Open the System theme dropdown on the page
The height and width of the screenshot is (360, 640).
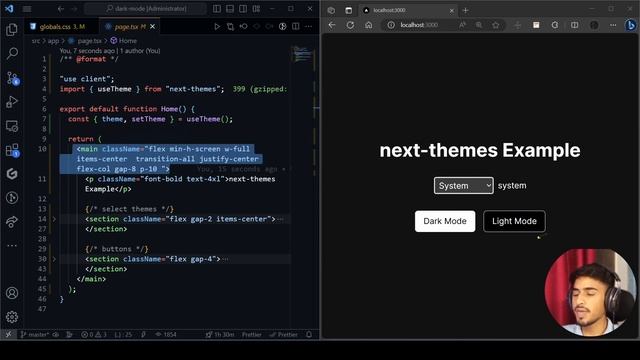click(464, 186)
